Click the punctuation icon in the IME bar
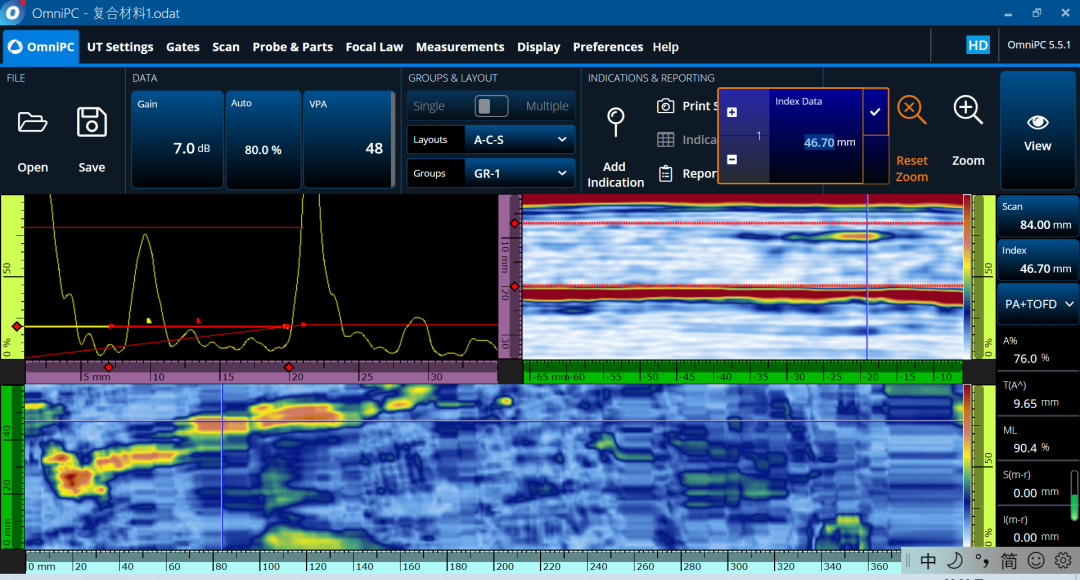Screen dimensions: 1080x580 (x=982, y=561)
